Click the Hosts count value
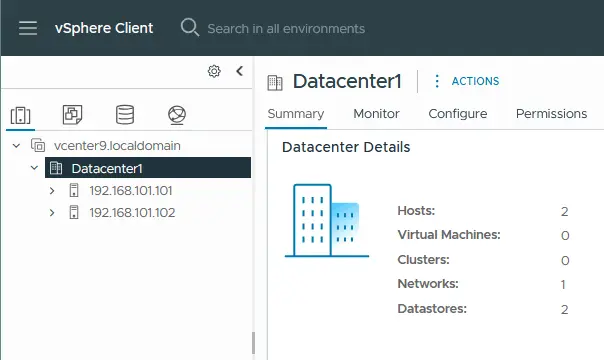Screen dimensions: 604x360 (564, 211)
